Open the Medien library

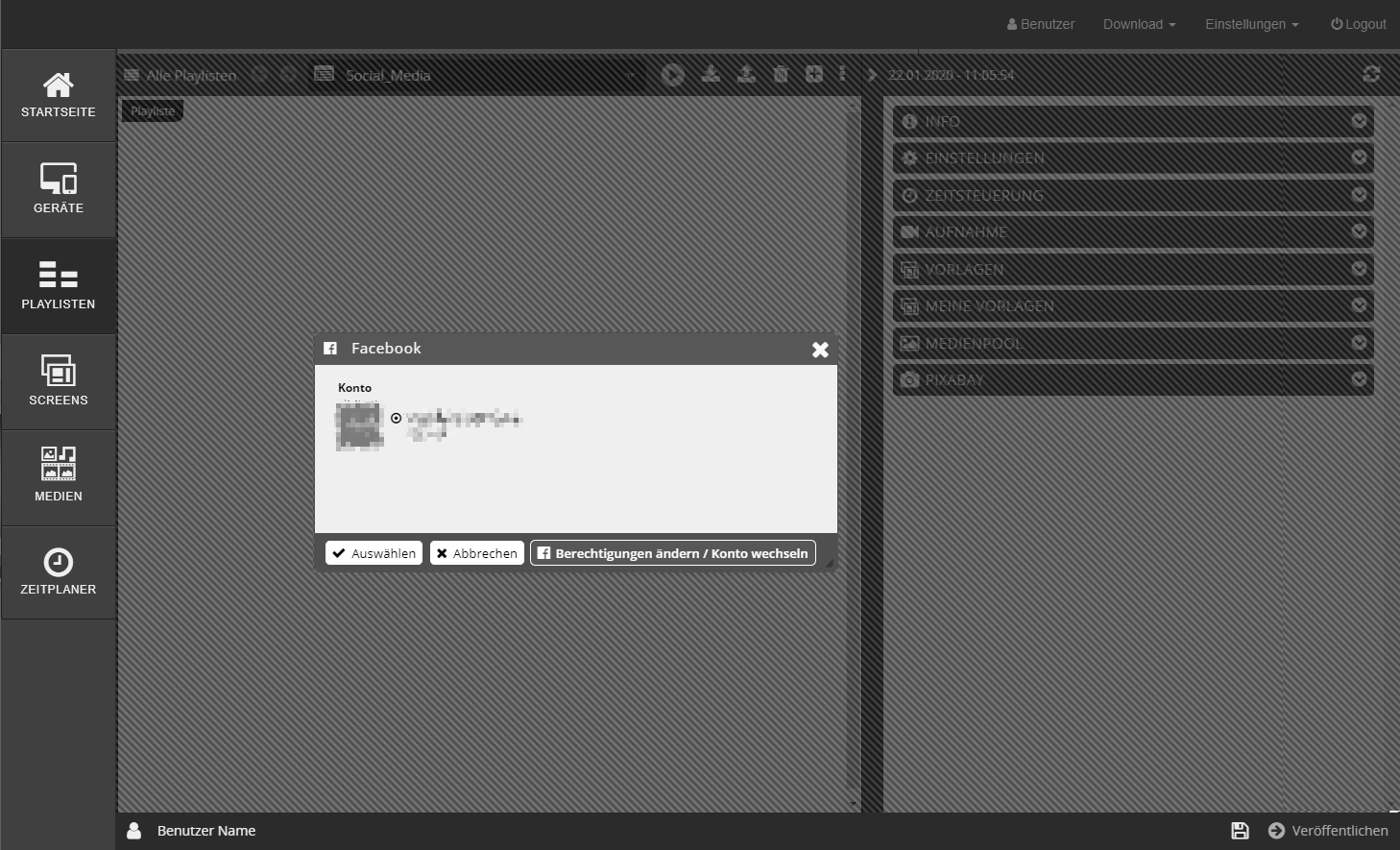[x=59, y=477]
